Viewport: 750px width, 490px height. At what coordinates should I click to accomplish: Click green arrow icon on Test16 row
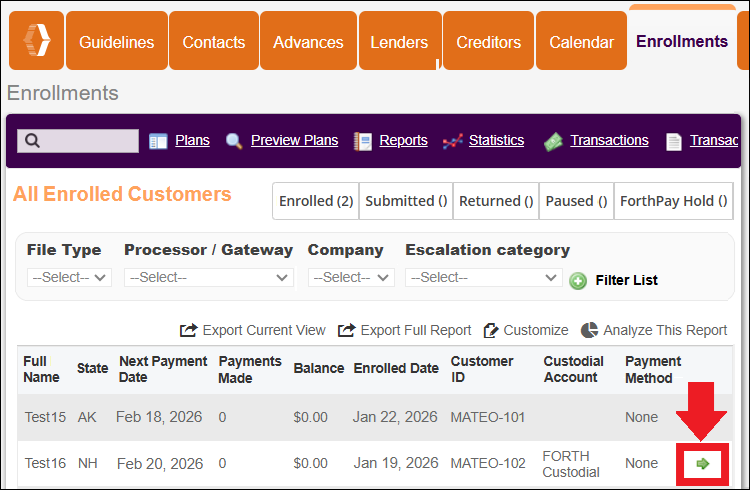[702, 464]
